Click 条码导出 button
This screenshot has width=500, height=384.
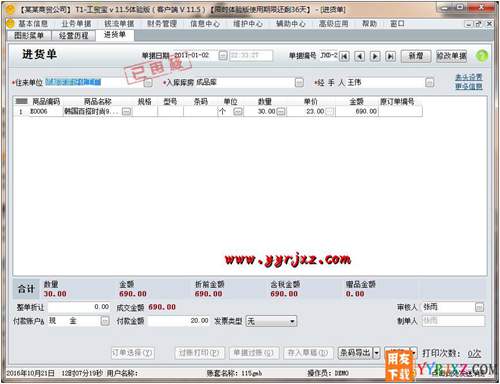pos(355,353)
